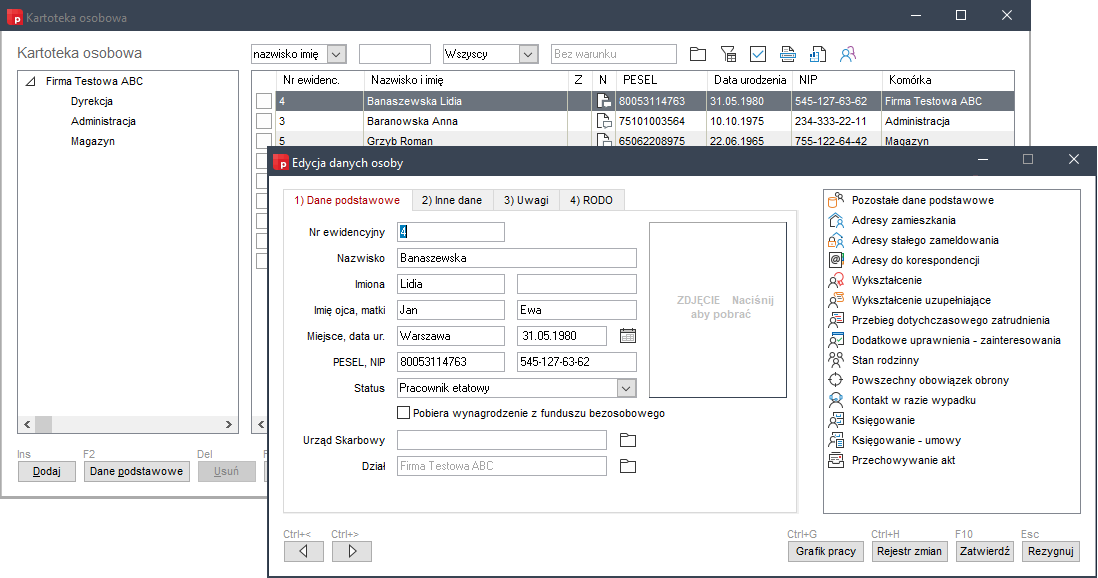Switch to the '2) Inne dane' tab
Viewport: 1098px width, 578px height.
coord(451,200)
